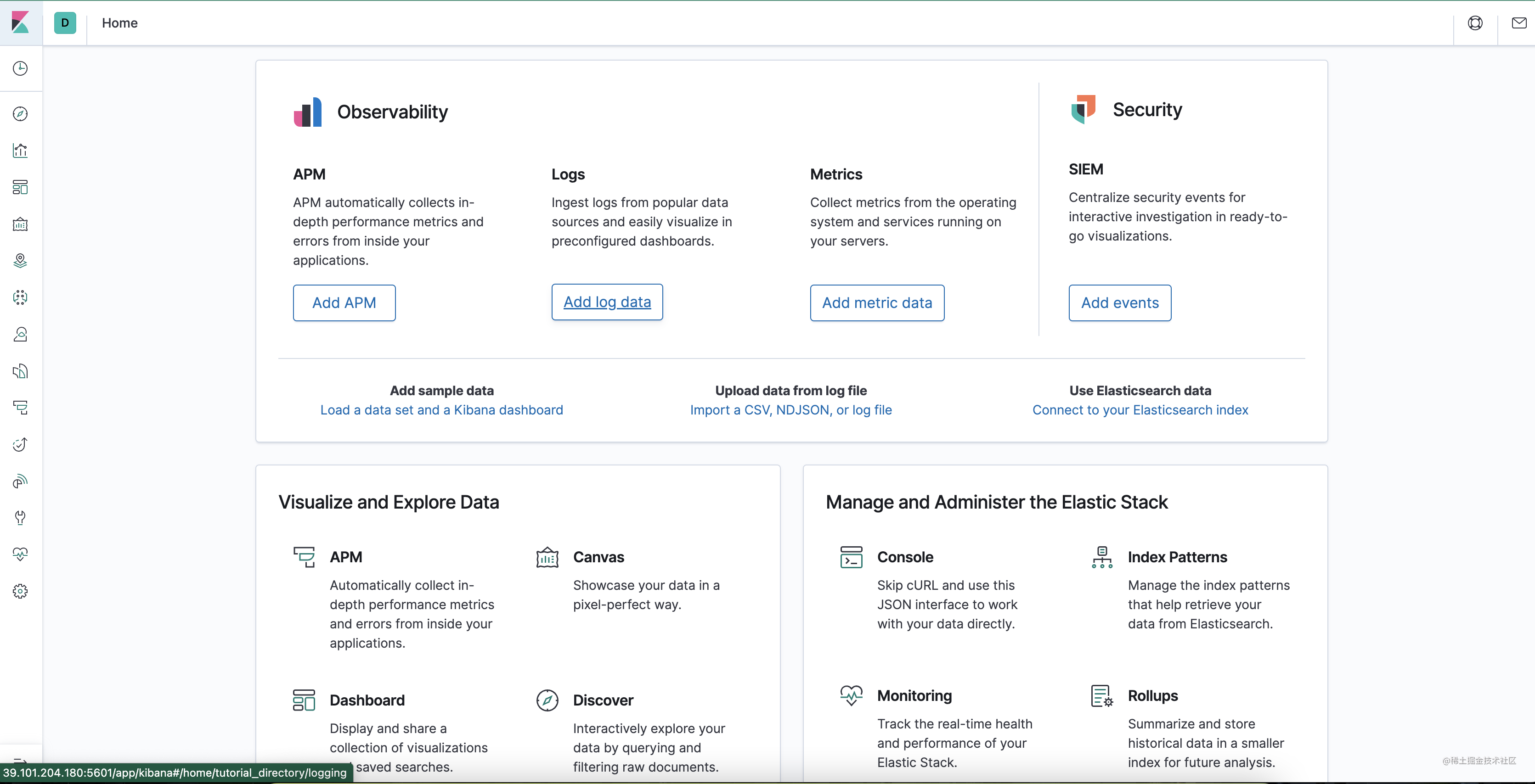Viewport: 1535px width, 784px height.
Task: Open Connect to your Elasticsearch index link
Action: [1140, 409]
